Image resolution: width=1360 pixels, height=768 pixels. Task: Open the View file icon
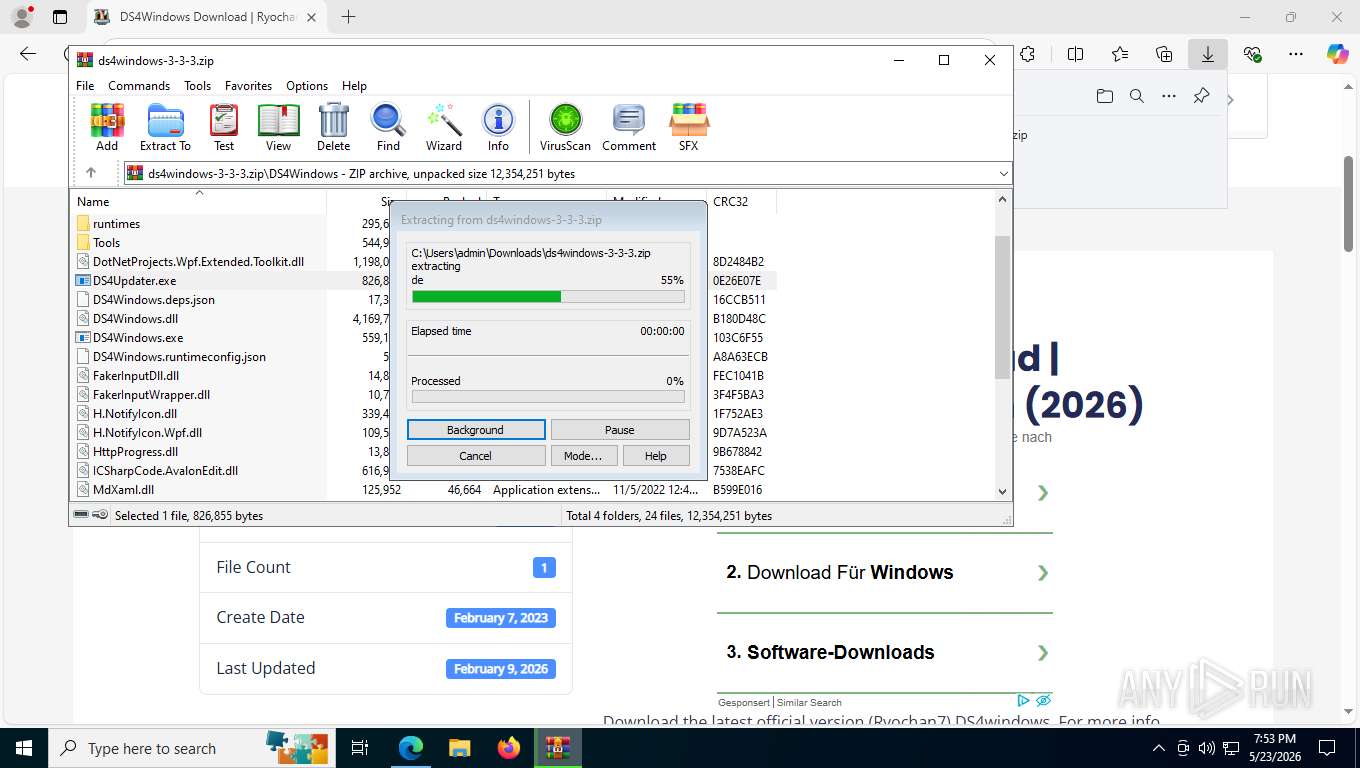click(x=279, y=126)
